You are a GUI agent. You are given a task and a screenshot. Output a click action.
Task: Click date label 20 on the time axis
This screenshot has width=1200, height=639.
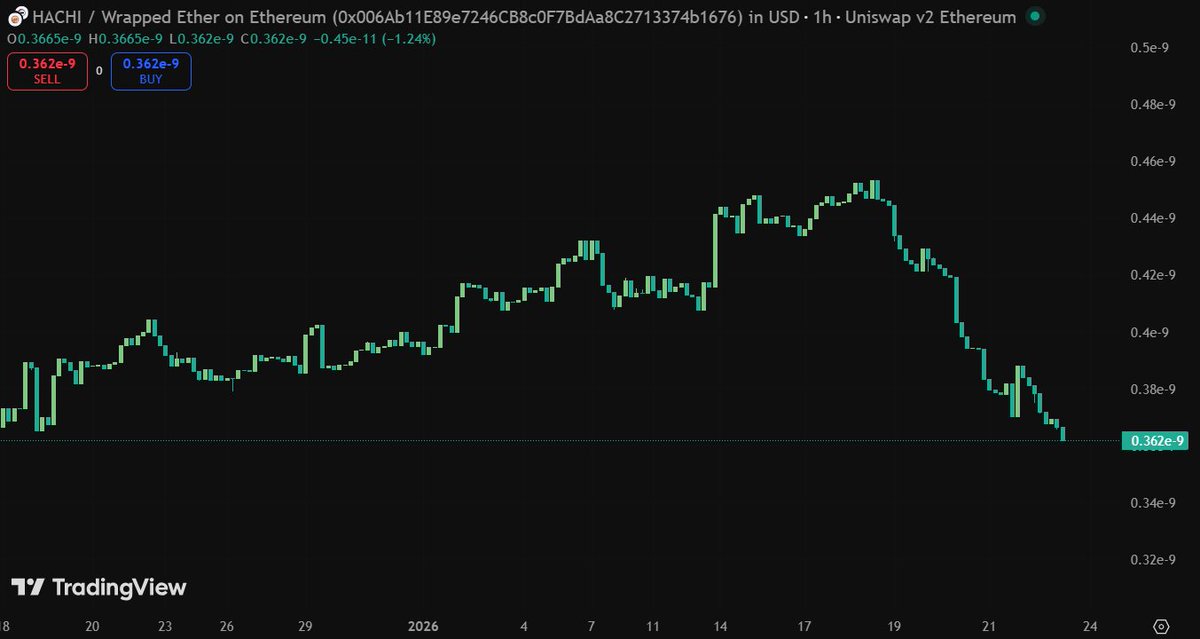pyautogui.click(x=92, y=627)
